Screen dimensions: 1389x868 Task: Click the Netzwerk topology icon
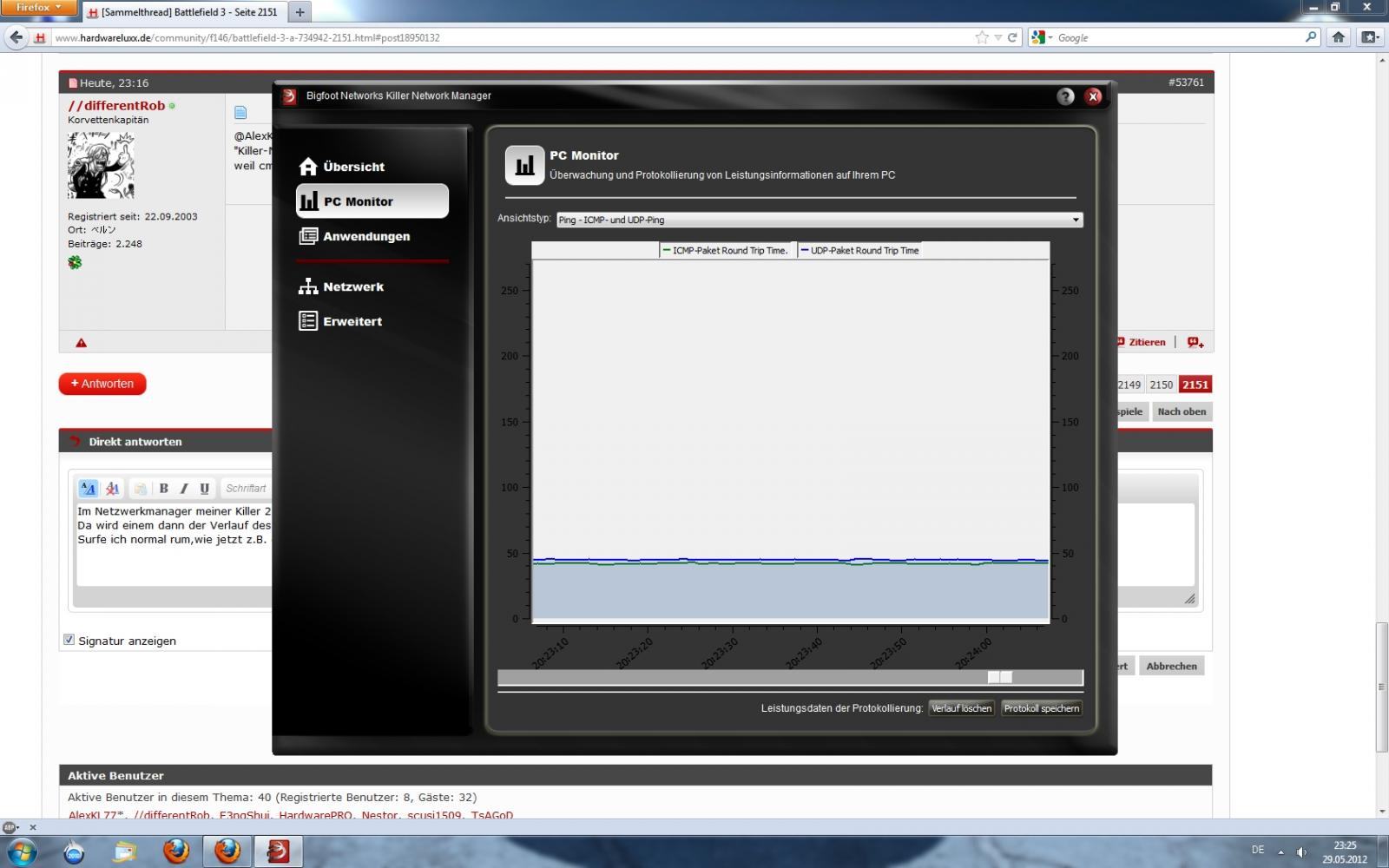[x=308, y=286]
